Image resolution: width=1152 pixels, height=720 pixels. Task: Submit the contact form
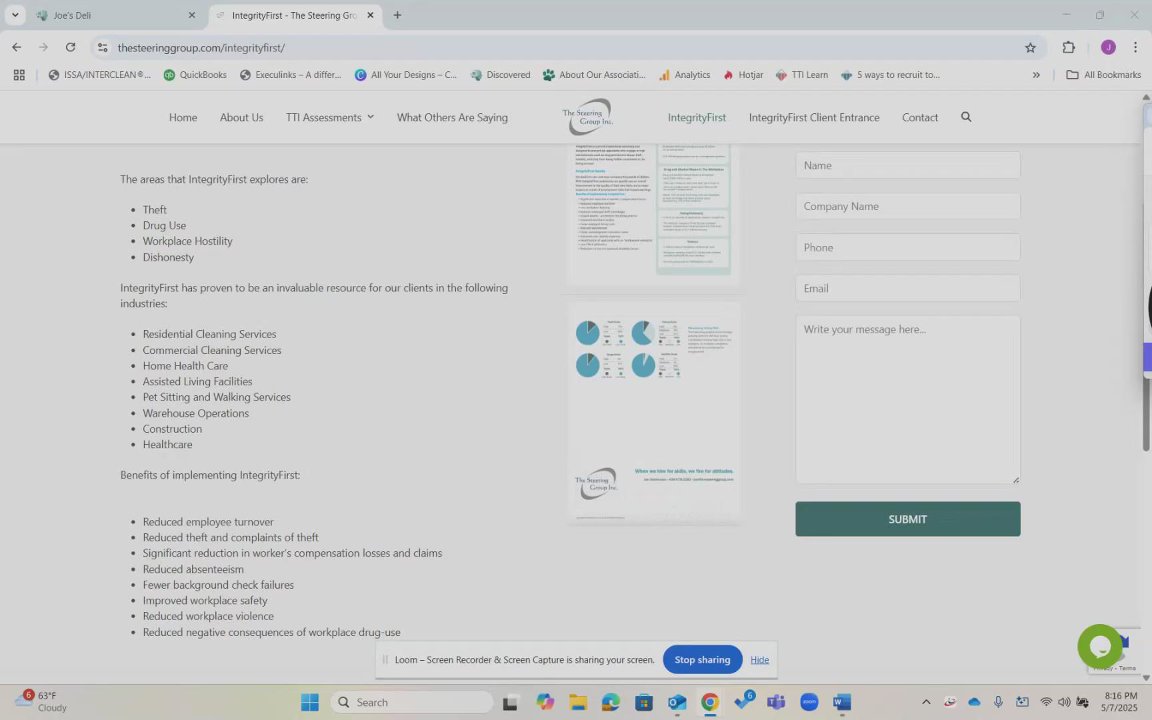[x=907, y=519]
